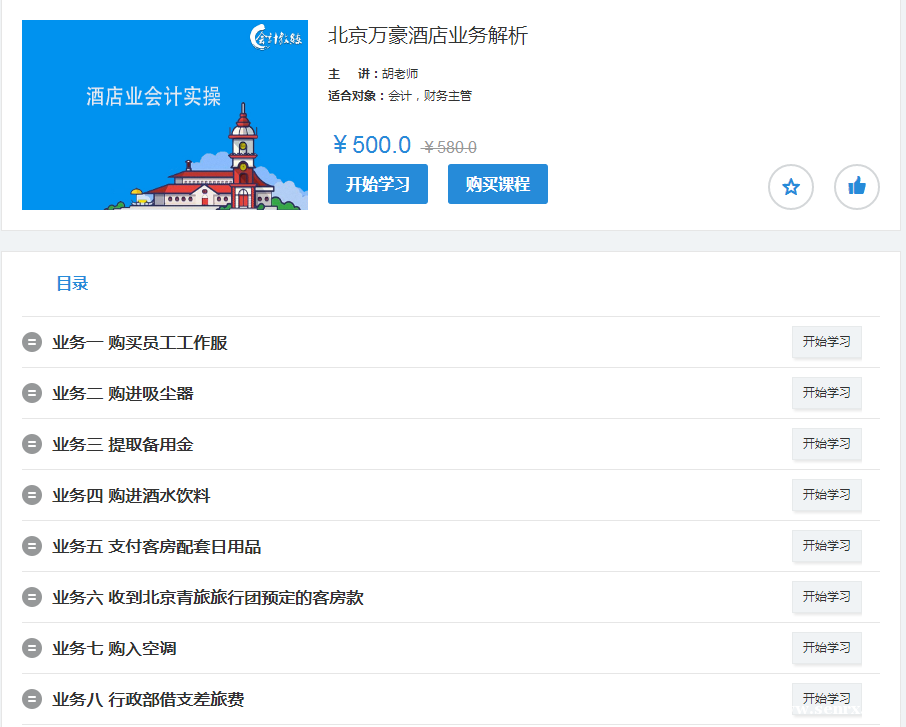The image size is (906, 727).
Task: Click list icon beside 业务一 购买员工工作服
Action: (x=32, y=343)
